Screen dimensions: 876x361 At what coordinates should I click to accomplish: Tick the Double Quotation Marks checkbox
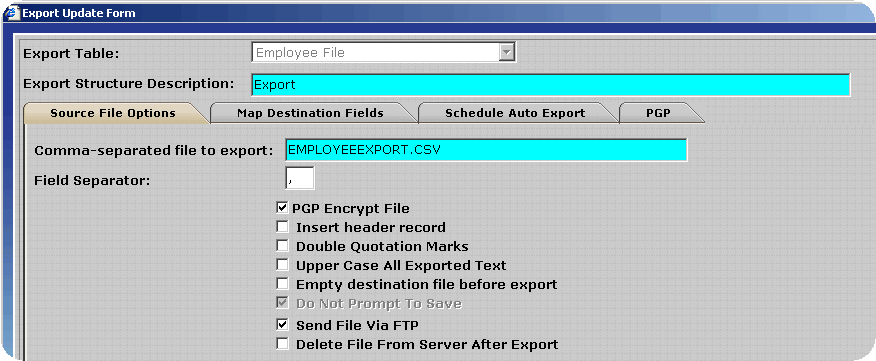pos(283,246)
